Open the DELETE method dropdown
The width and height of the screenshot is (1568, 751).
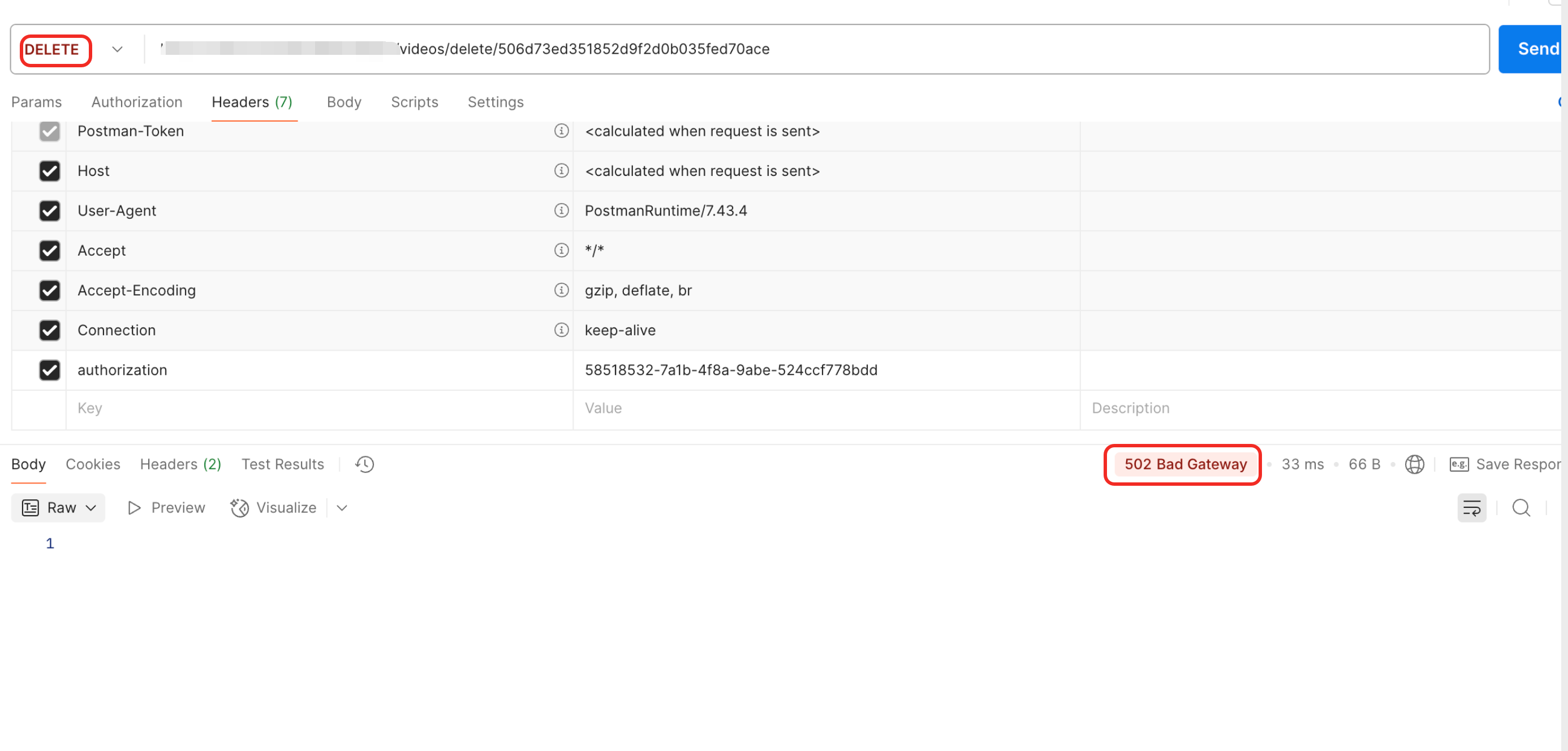click(117, 49)
